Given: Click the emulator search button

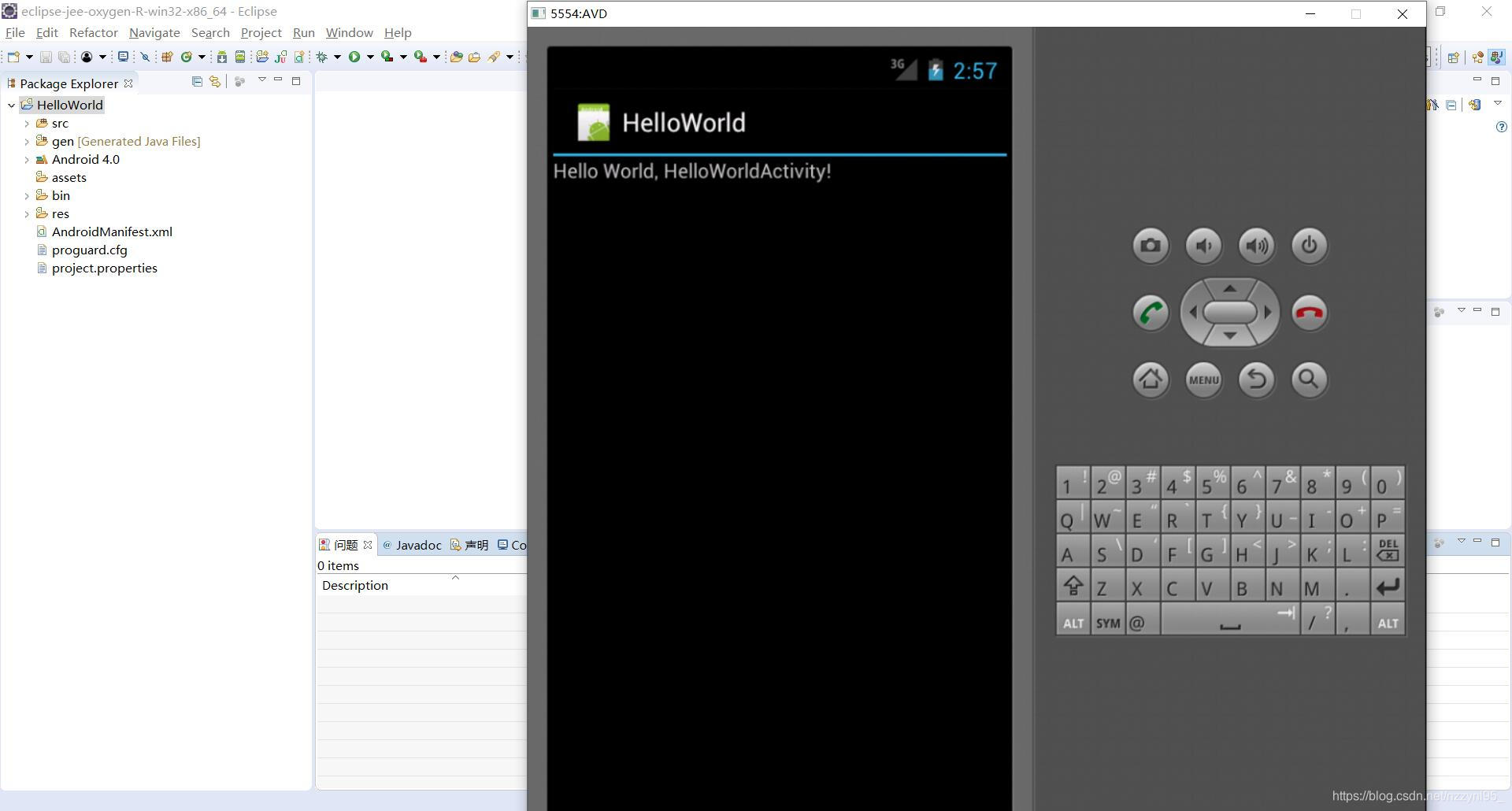Looking at the screenshot, I should 1310,380.
